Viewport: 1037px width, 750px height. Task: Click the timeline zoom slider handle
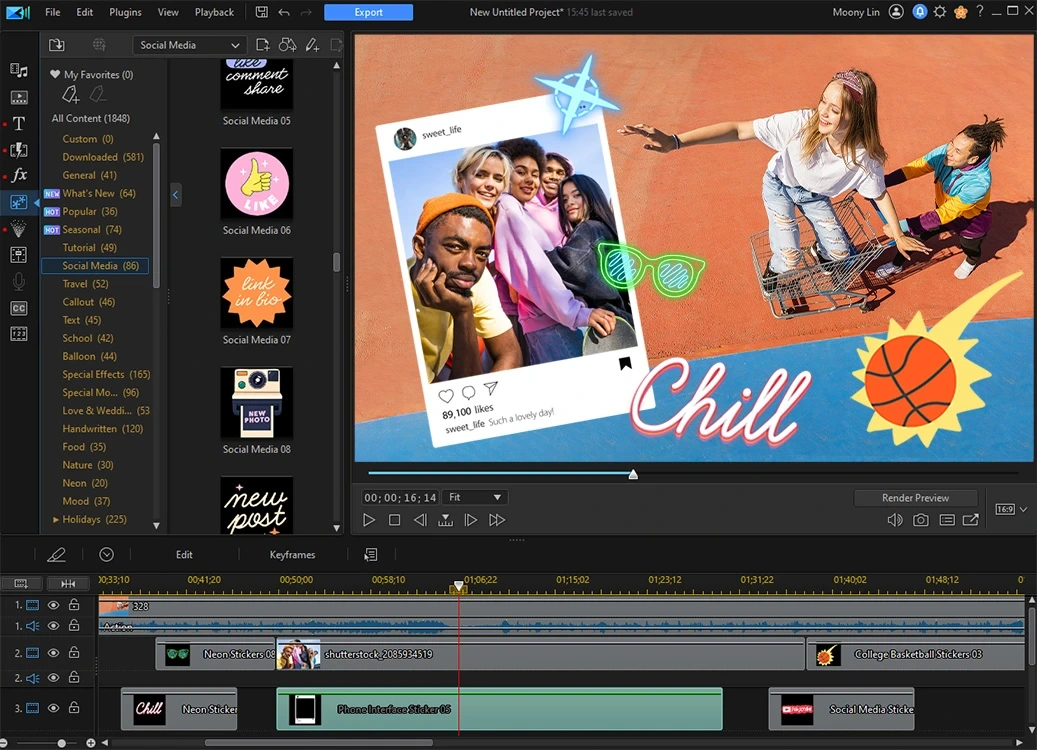pyautogui.click(x=61, y=743)
